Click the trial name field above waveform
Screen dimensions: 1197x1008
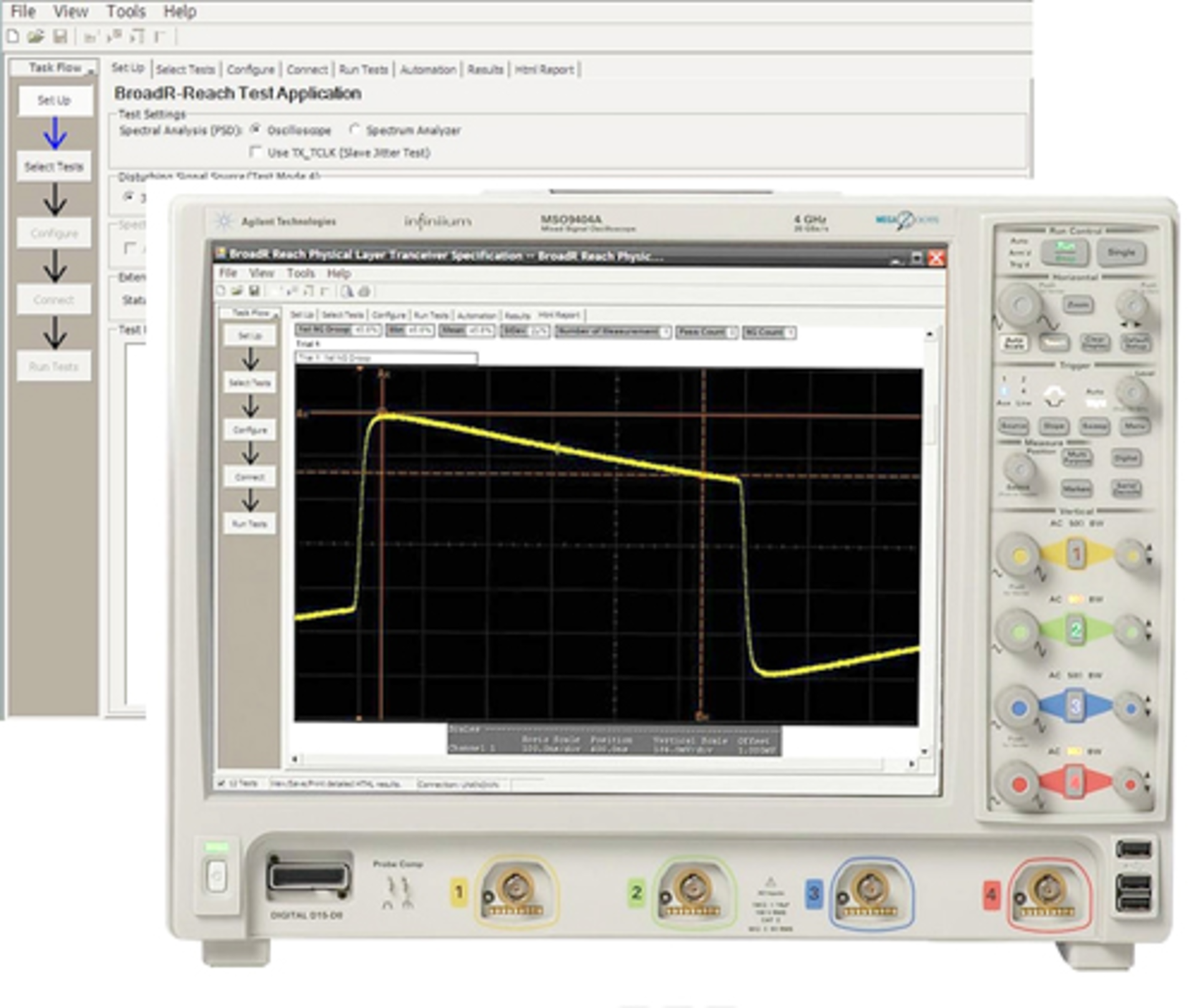click(x=387, y=358)
